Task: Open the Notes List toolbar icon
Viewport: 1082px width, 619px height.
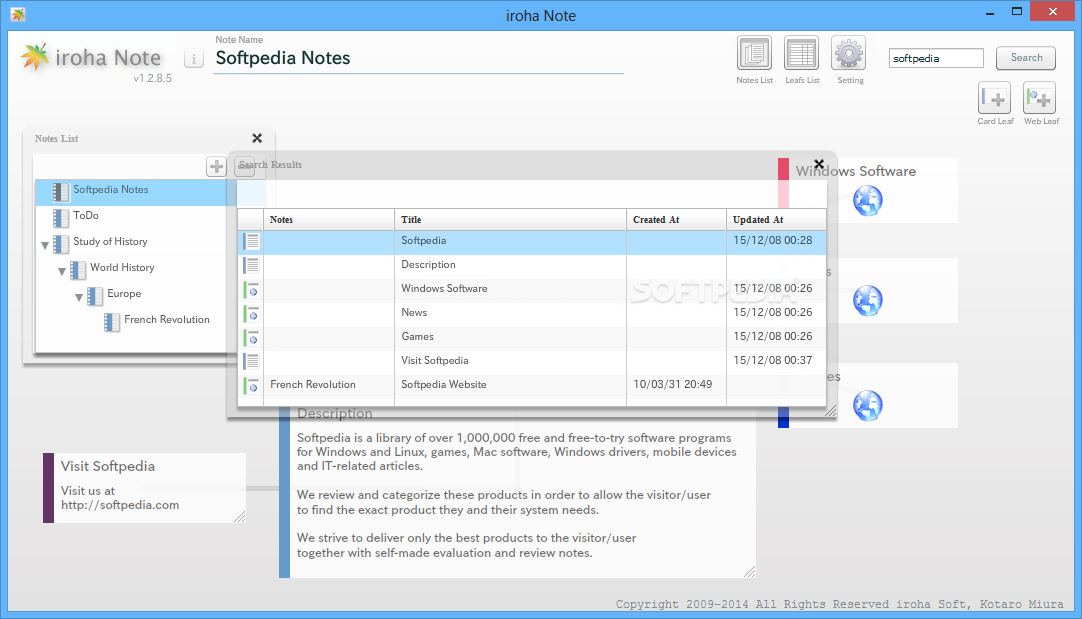Action: pos(754,53)
